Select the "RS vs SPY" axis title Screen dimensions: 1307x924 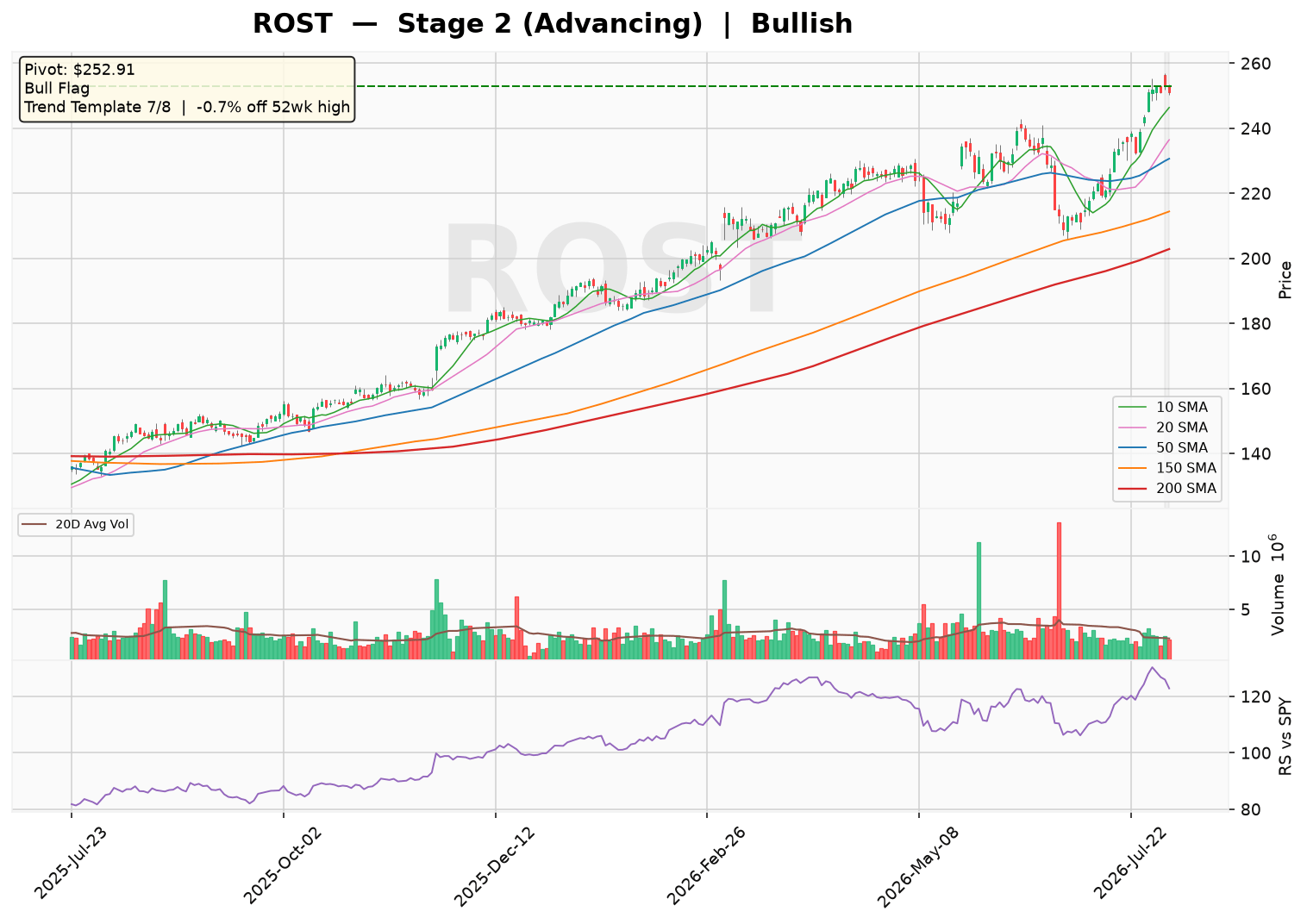pos(1285,735)
